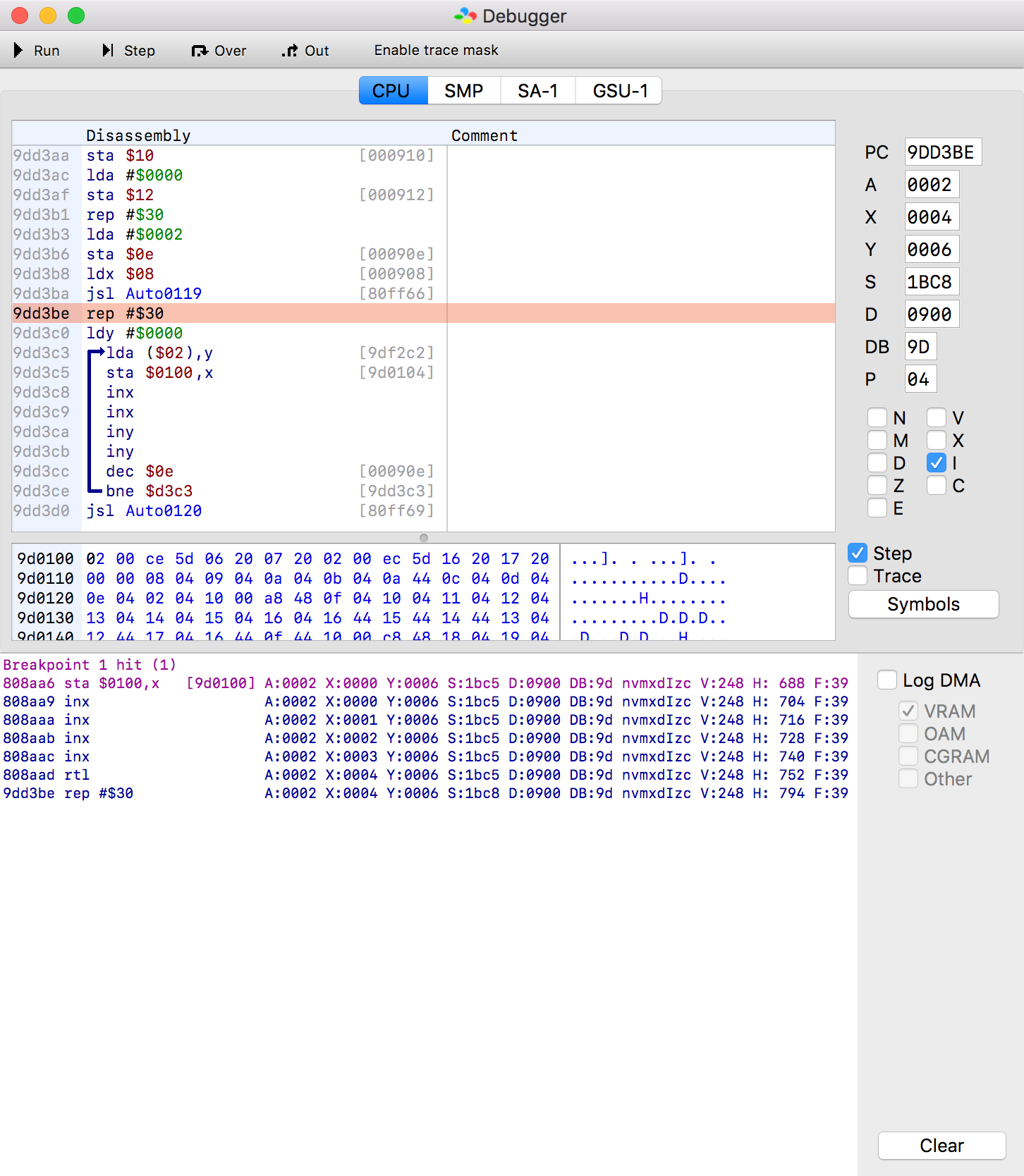Select row 9dd3b3 lda #$0002
1024x1176 pixels.
(x=423, y=234)
